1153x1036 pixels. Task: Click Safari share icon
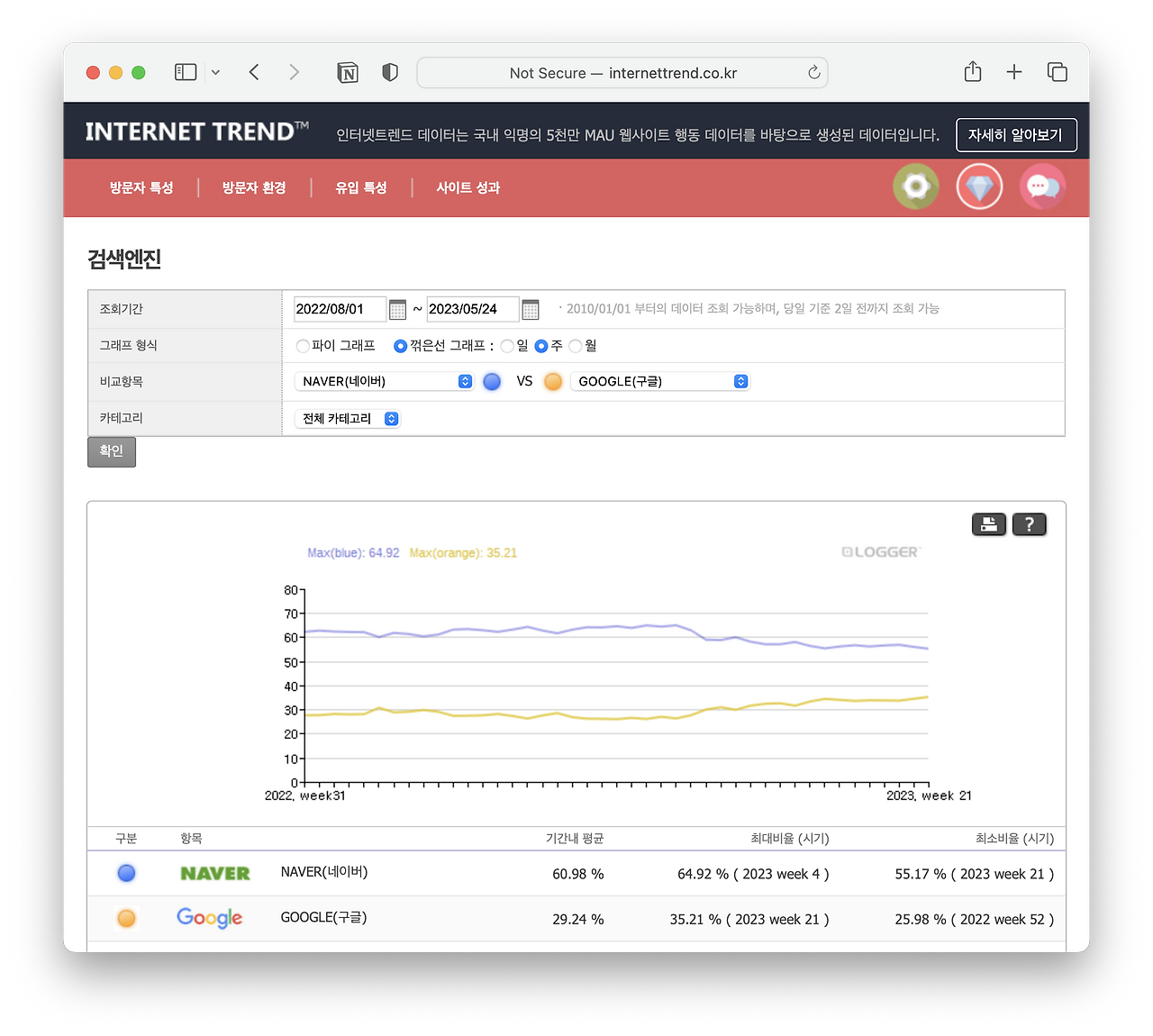(973, 72)
